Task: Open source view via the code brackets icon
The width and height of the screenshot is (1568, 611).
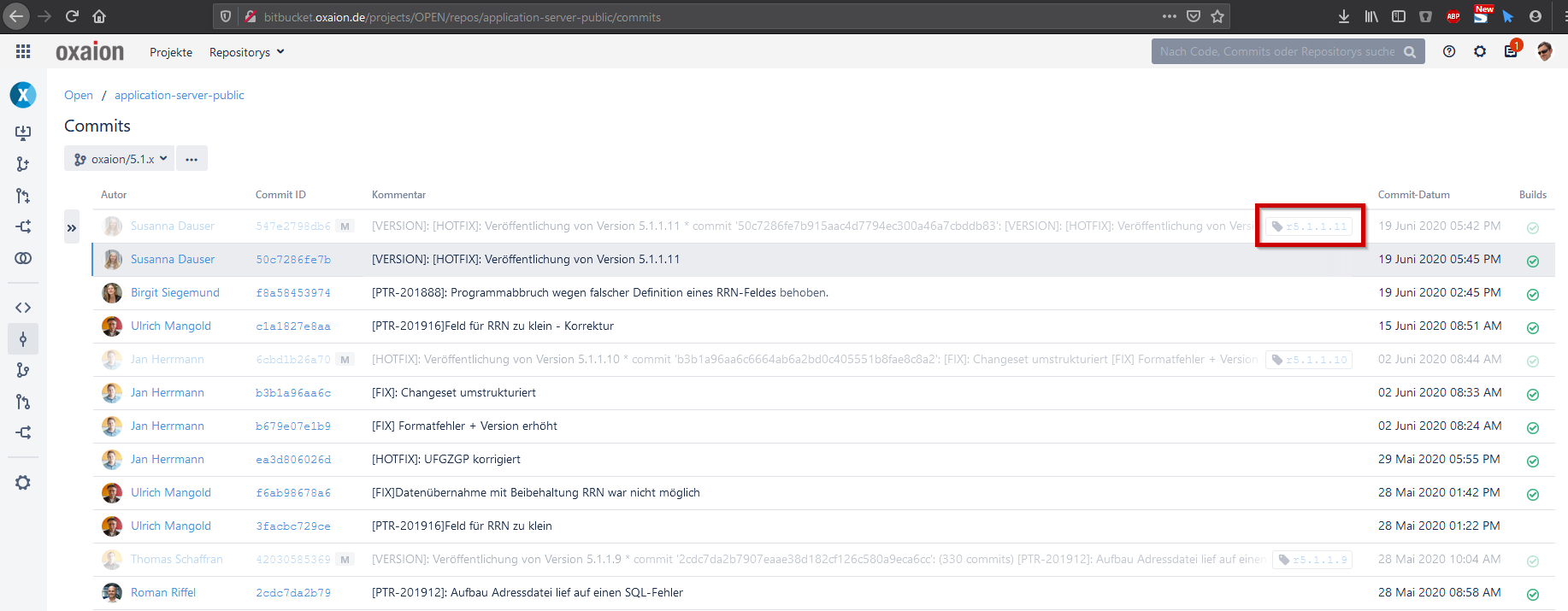Action: pyautogui.click(x=23, y=308)
